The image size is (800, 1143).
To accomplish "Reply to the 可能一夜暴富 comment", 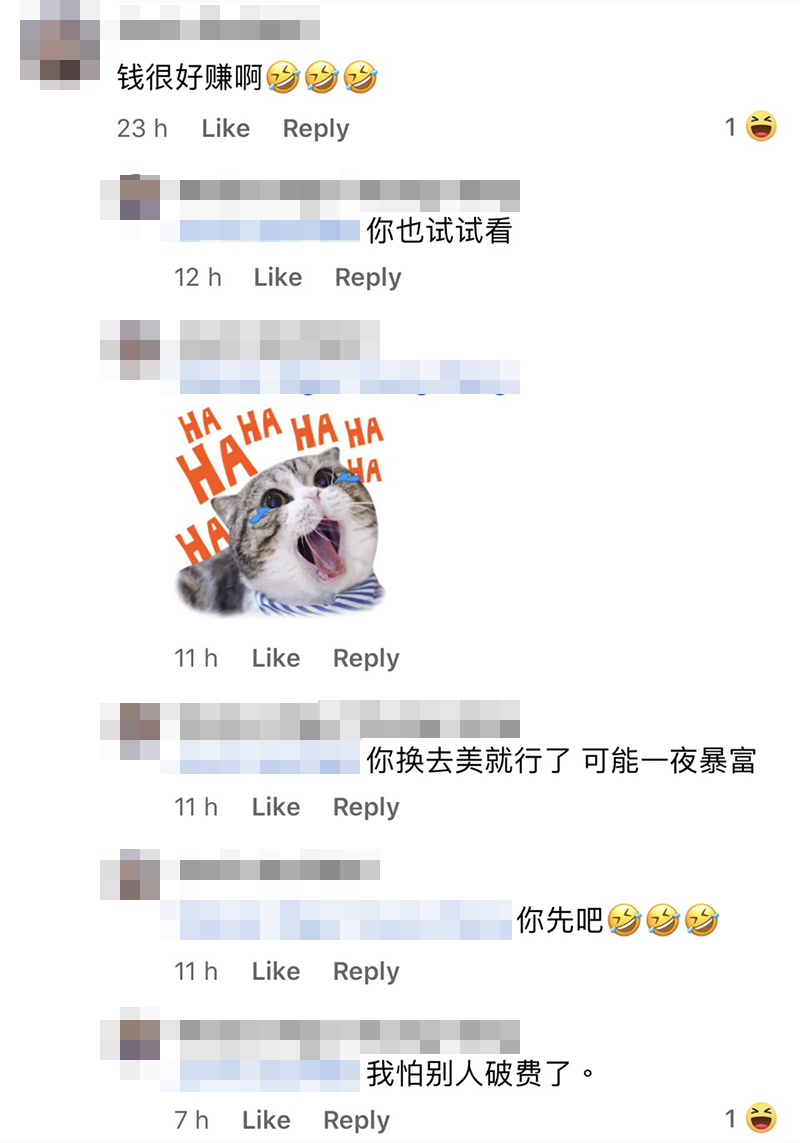I will (x=366, y=808).
